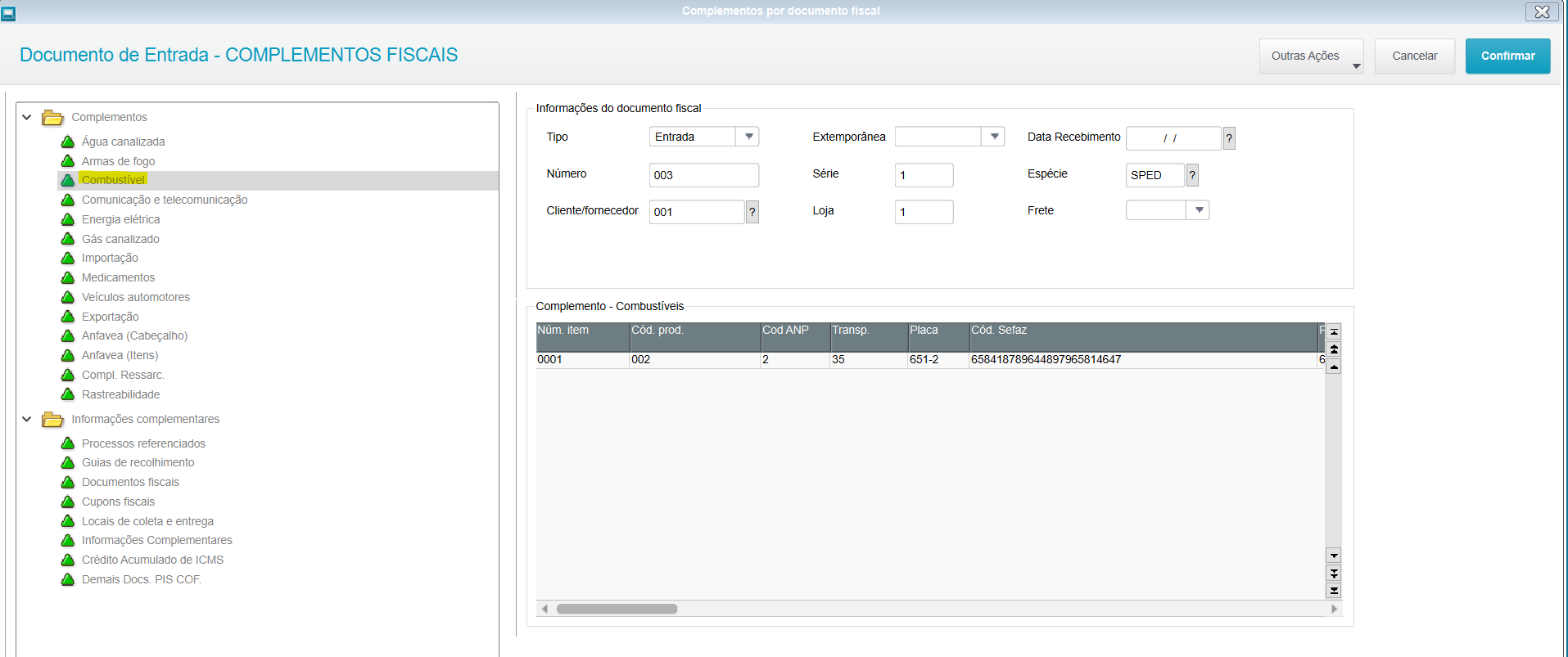1568x657 pixels.
Task: Click the green icon beside Exportação
Action: (x=68, y=317)
